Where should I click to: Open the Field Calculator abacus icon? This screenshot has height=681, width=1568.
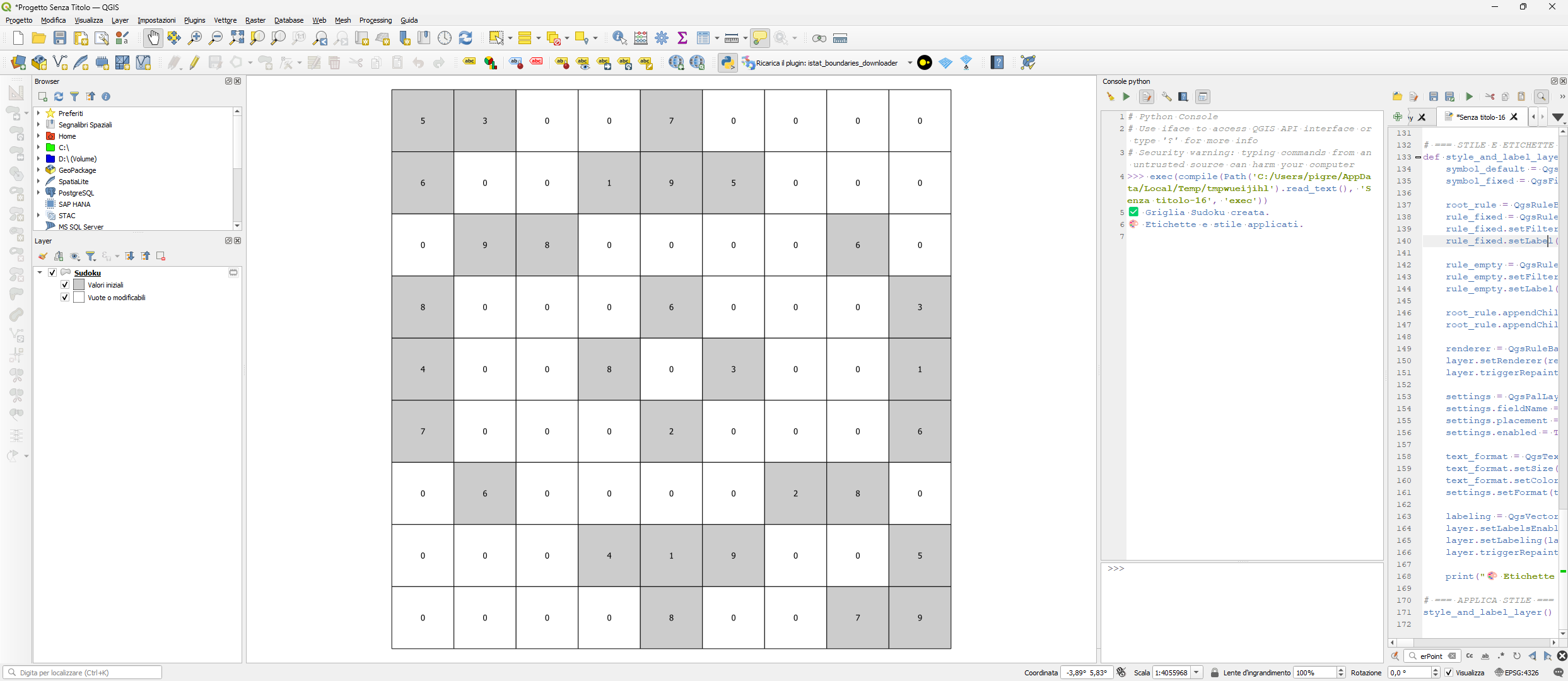pos(641,38)
